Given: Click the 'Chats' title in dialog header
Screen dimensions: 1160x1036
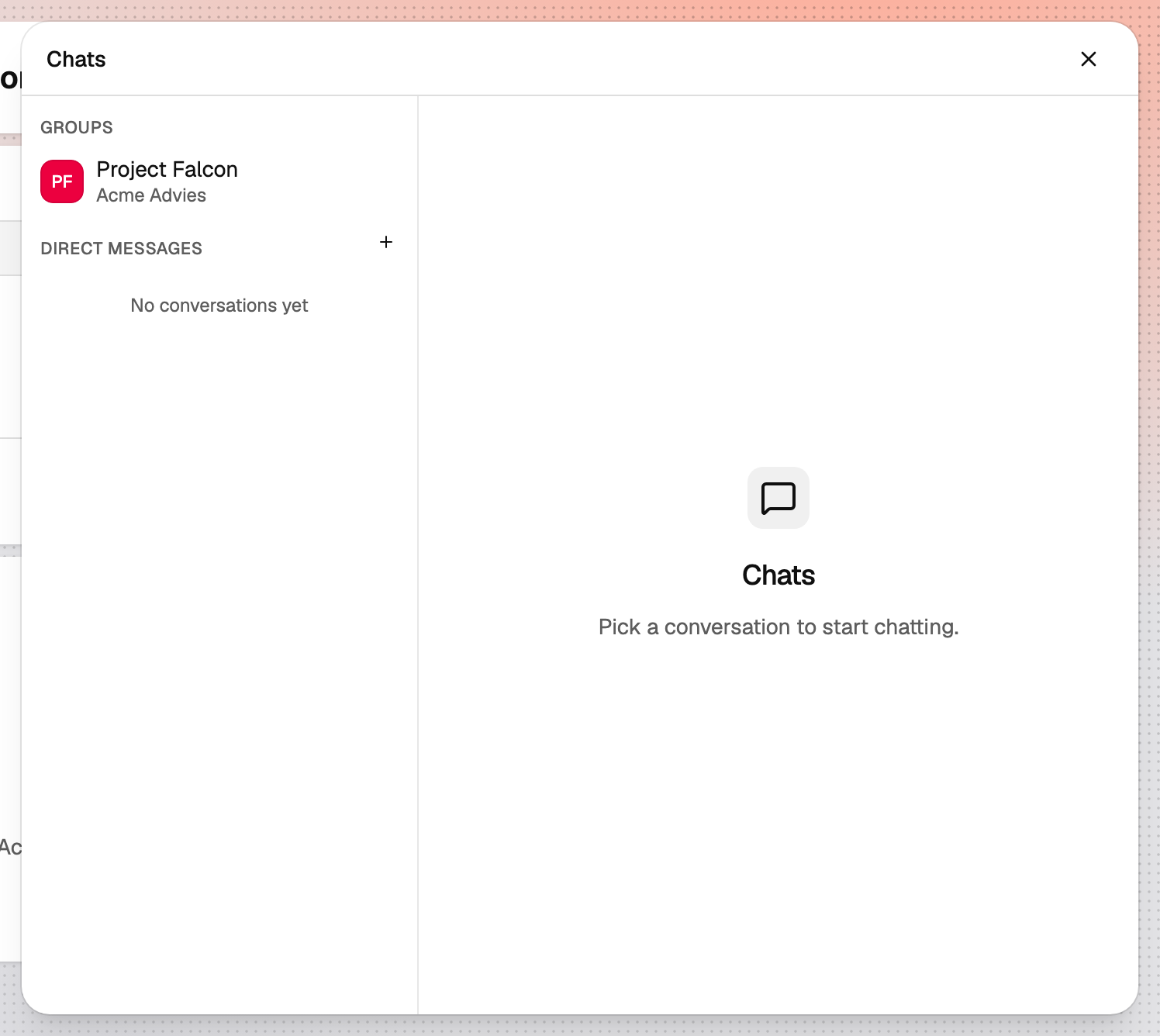Looking at the screenshot, I should tap(76, 59).
